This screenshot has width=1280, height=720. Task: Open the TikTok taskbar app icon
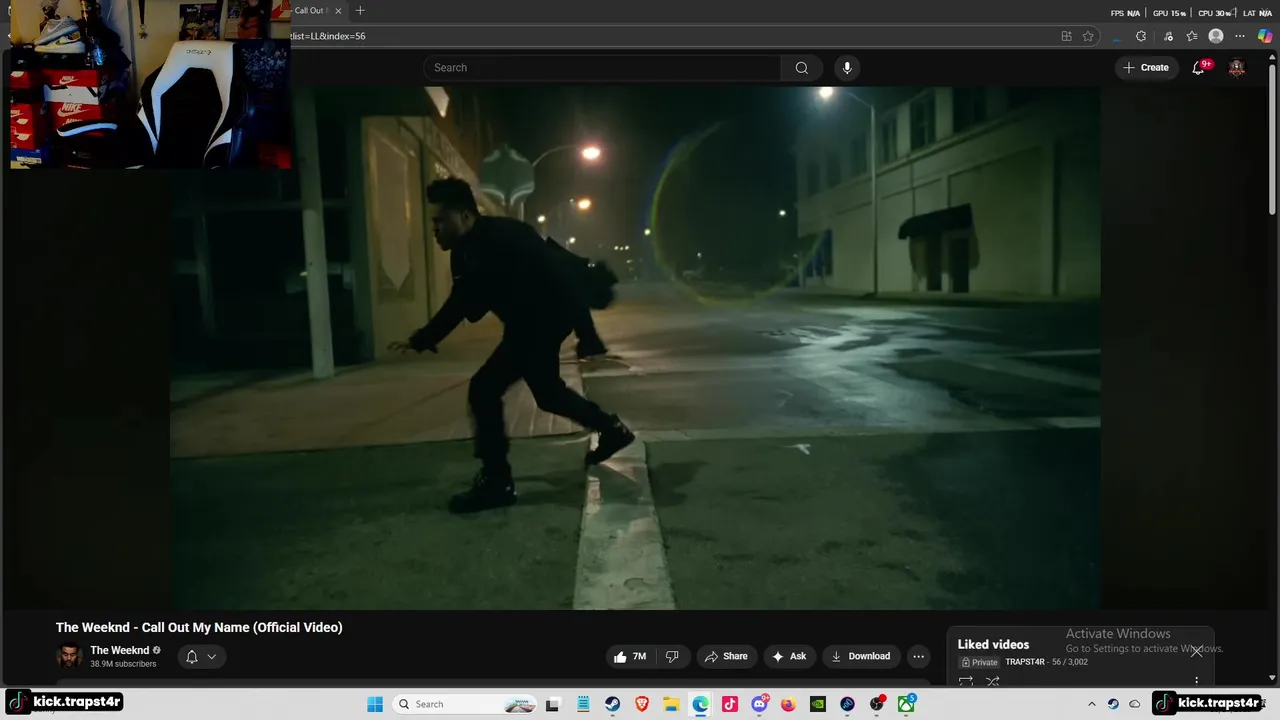730,704
